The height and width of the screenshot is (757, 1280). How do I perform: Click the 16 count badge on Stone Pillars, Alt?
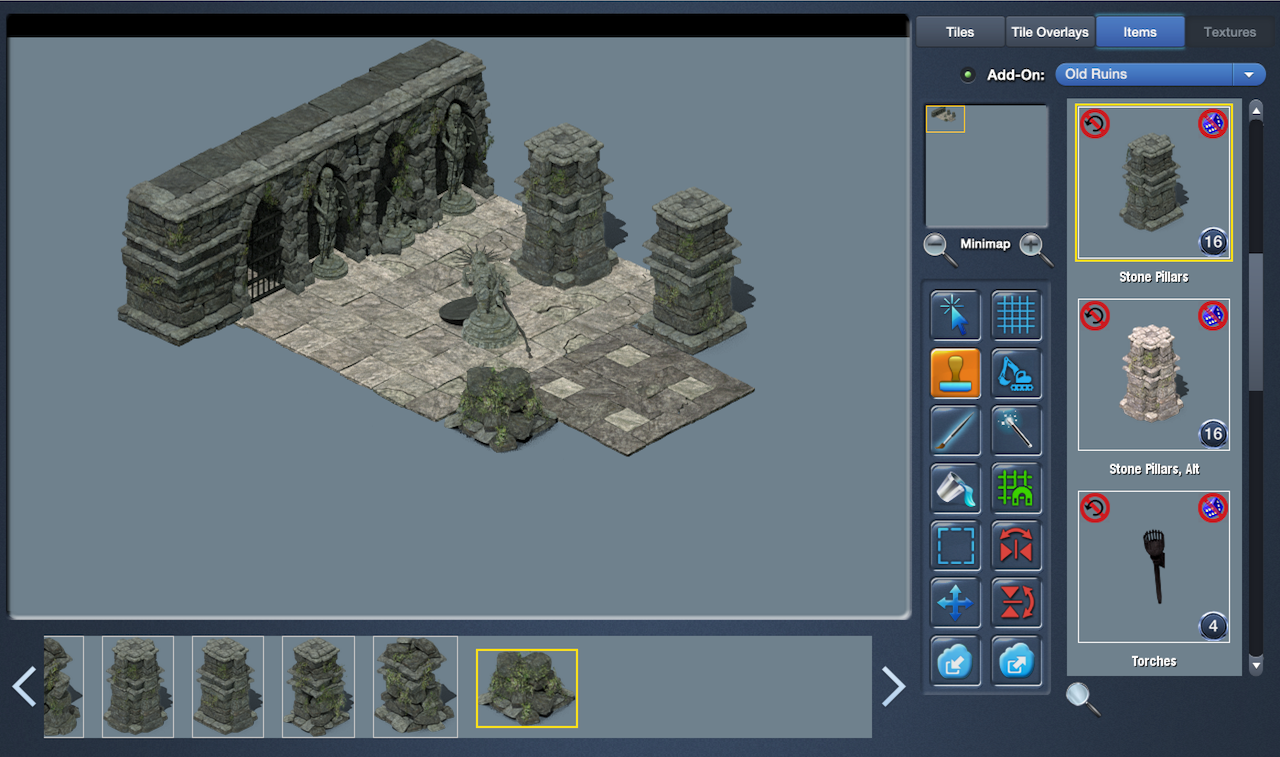coord(1212,434)
